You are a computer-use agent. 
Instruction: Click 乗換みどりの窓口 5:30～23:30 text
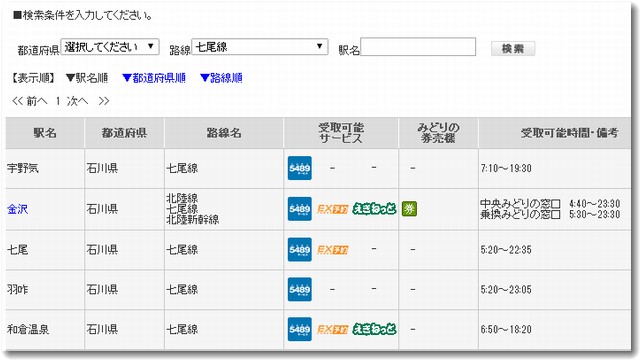point(550,214)
